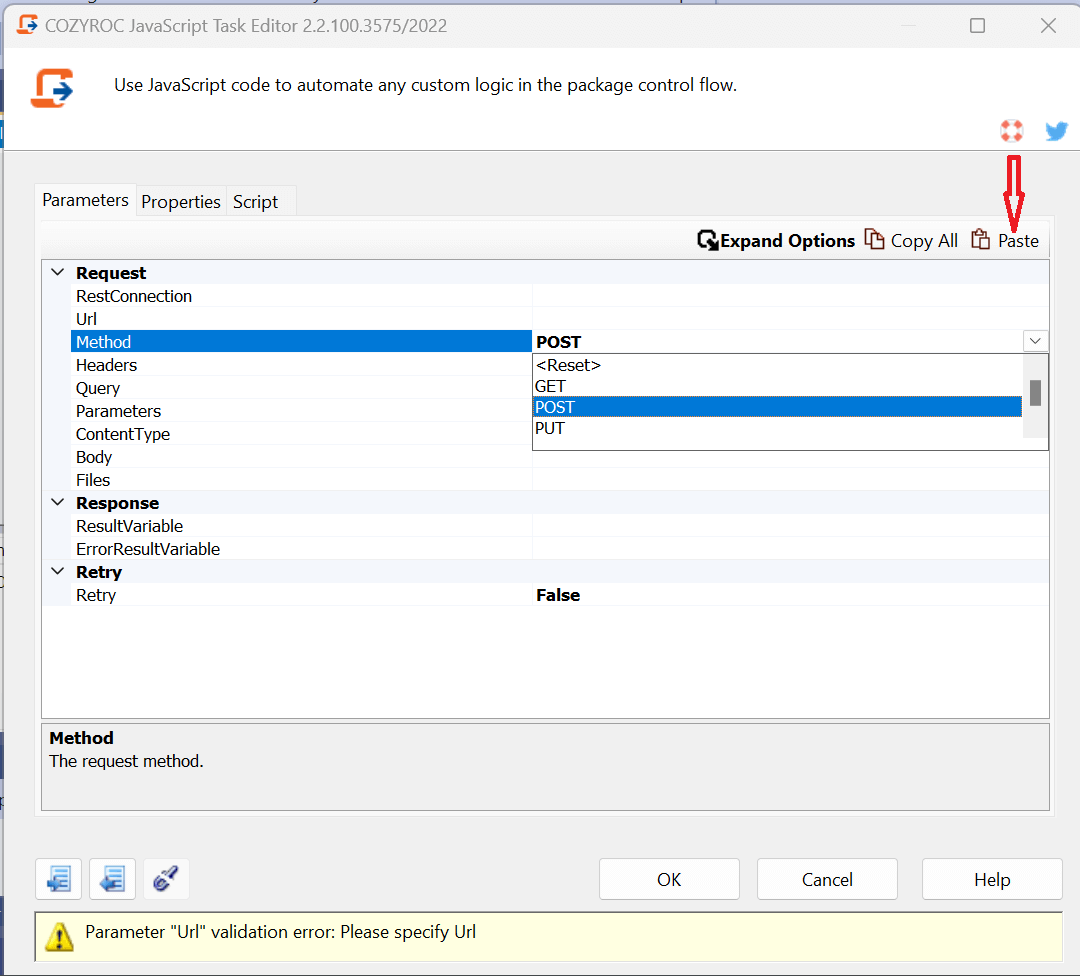Click the second export icon at bottom-left
The height and width of the screenshot is (976, 1080).
pyautogui.click(x=112, y=879)
